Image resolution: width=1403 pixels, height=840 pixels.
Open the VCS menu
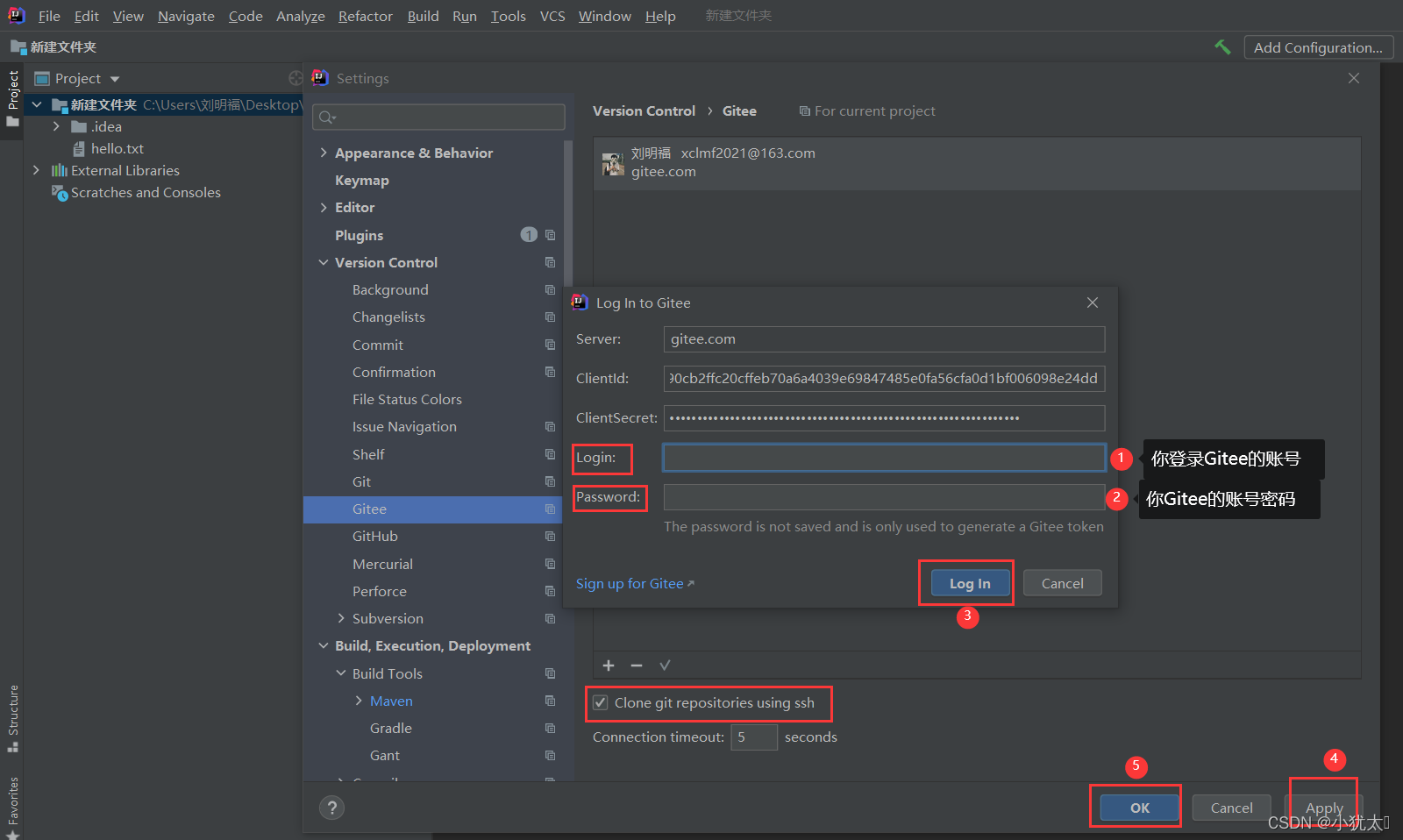click(x=552, y=16)
